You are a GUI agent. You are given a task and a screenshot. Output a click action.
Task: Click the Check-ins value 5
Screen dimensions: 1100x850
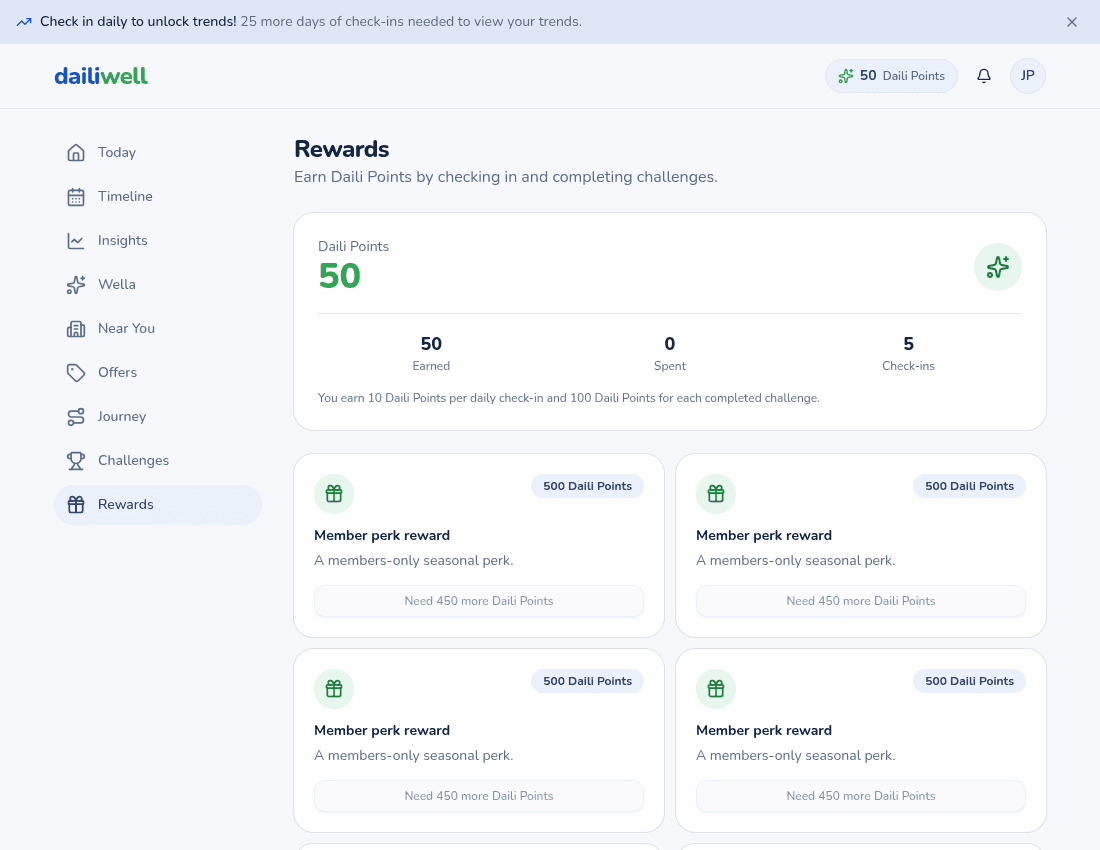click(x=908, y=344)
